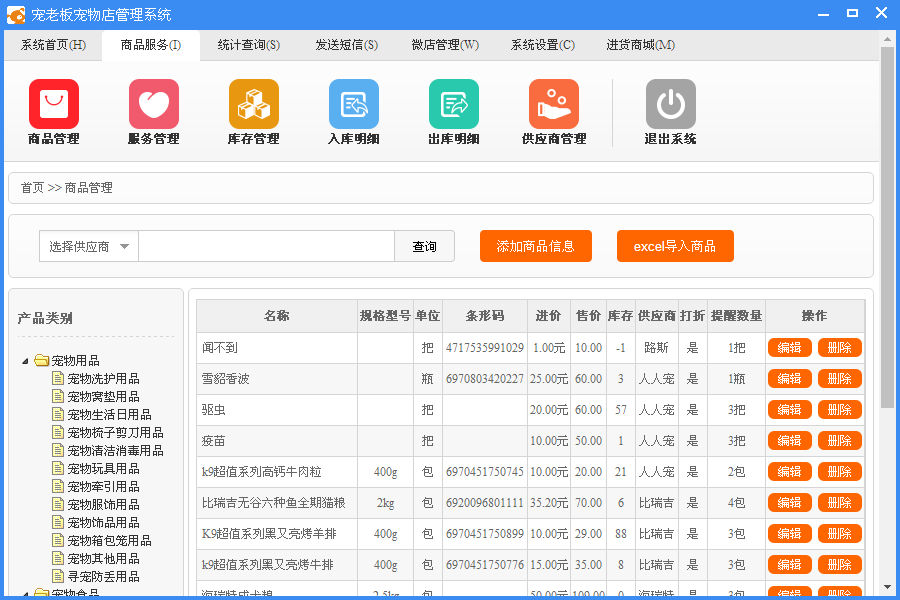This screenshot has height=600, width=900.
Task: Switch to 统计查询(S) tab
Action: click(x=249, y=45)
